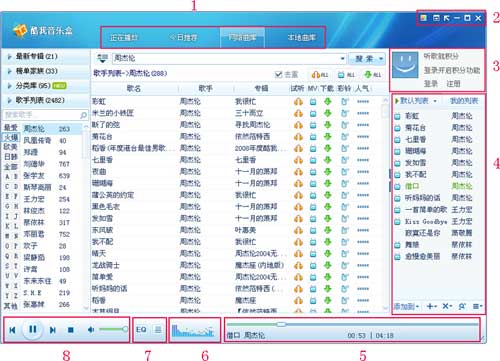Switch to mini mode via title bar icon
The height and width of the screenshot is (361, 500).
(x=436, y=18)
